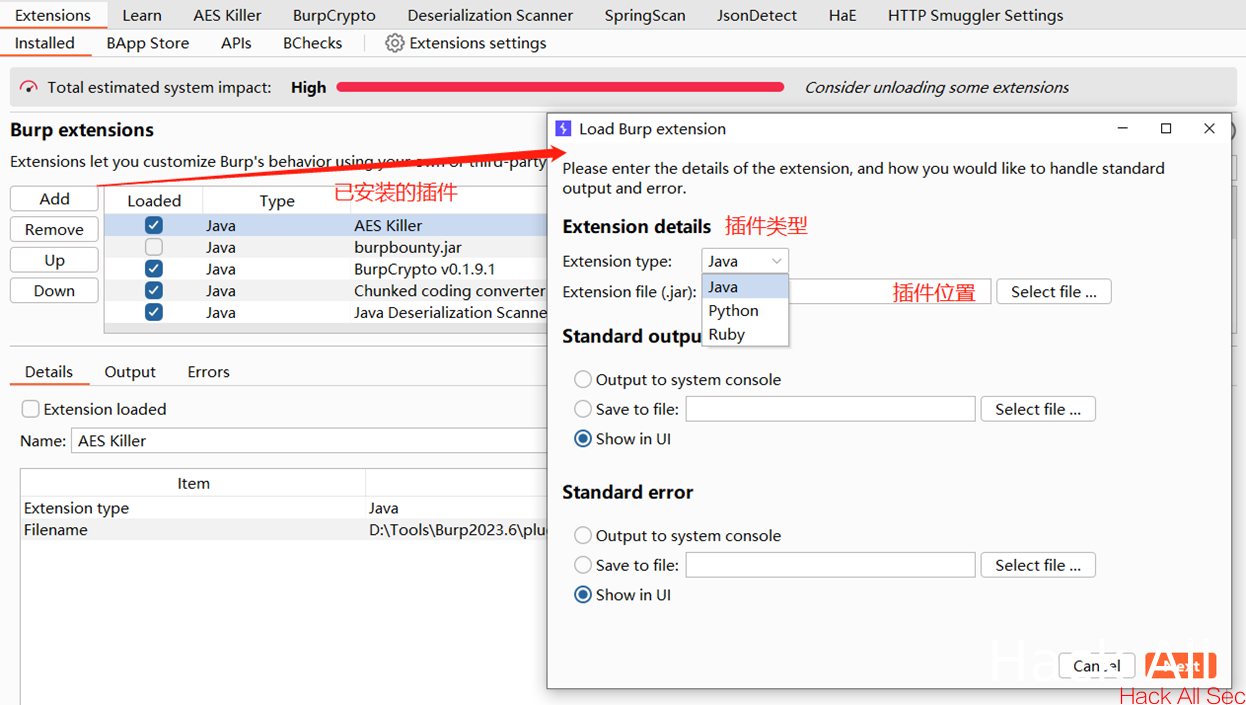The image size is (1246, 705).
Task: Move extension Down button
Action: (x=54, y=291)
